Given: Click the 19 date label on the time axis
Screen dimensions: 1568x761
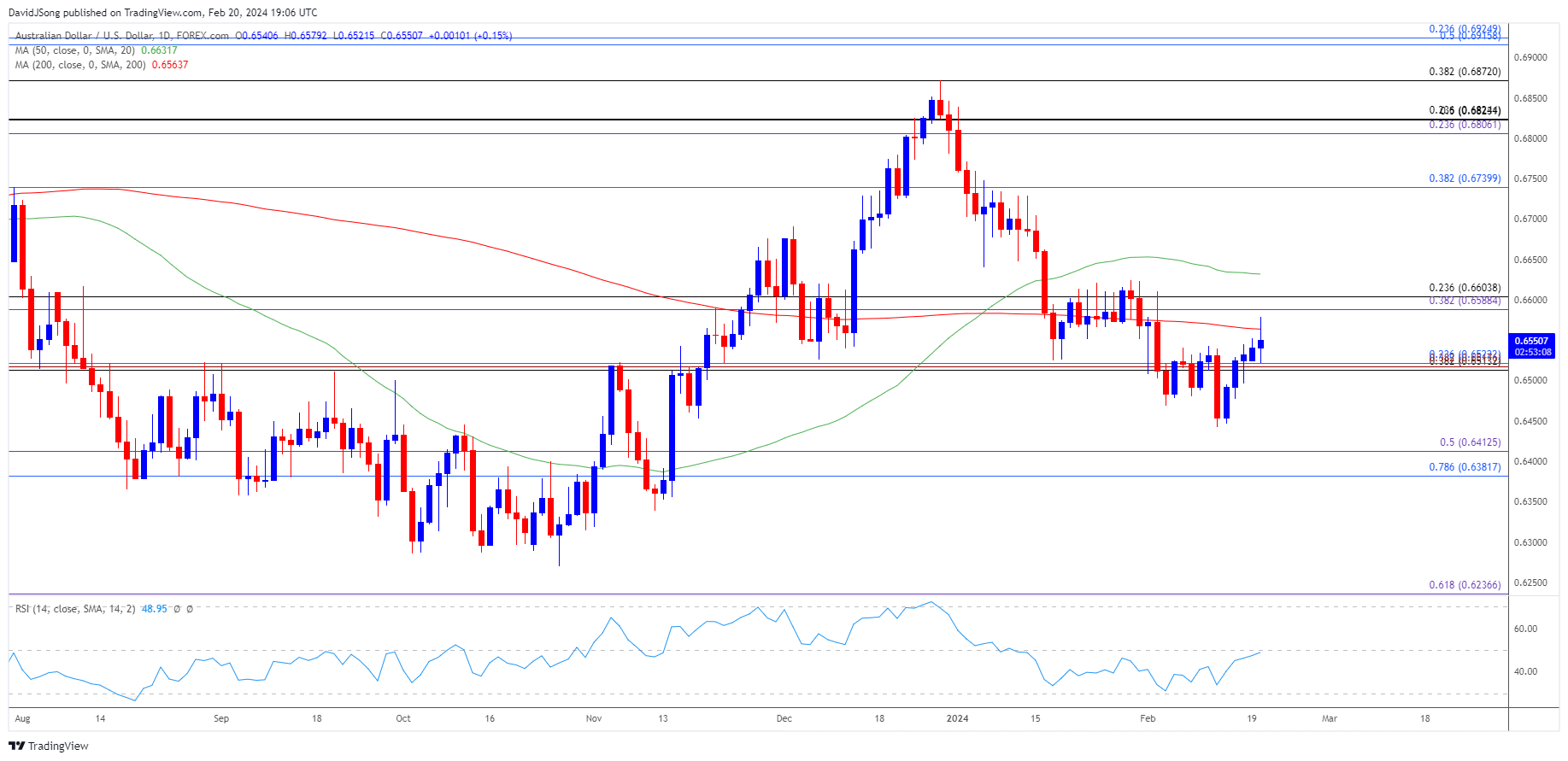Looking at the screenshot, I should click(1252, 718).
